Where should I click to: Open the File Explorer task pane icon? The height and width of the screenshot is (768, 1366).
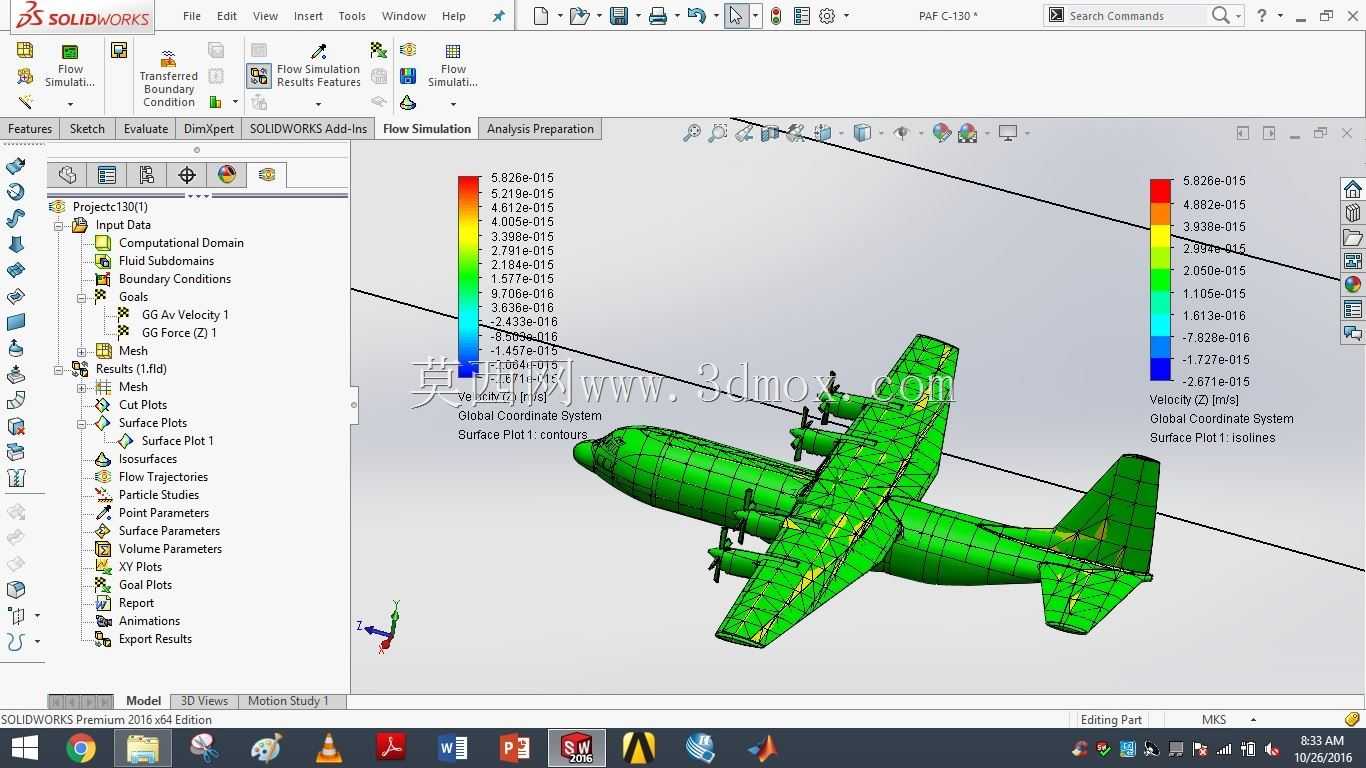(1353, 237)
